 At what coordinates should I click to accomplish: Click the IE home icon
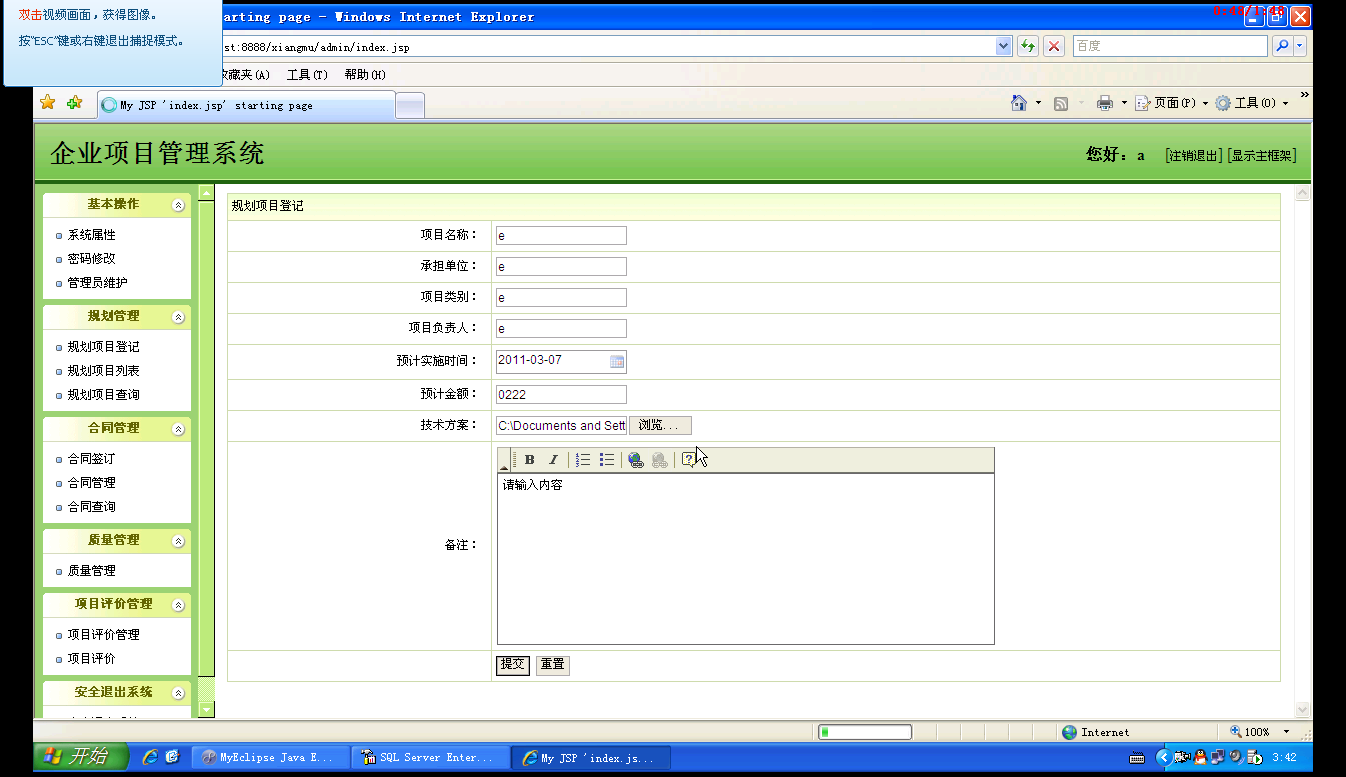point(1019,103)
